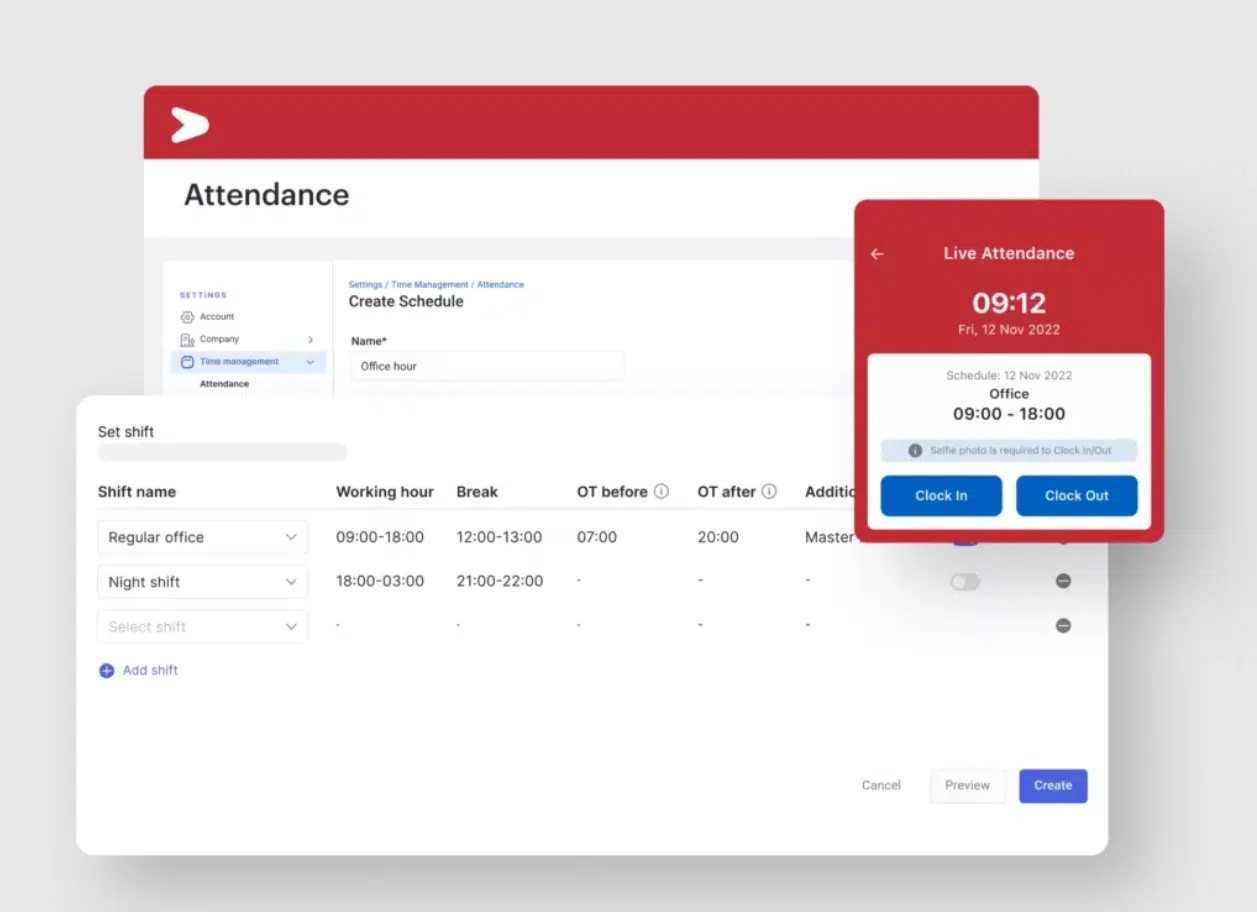Viewport: 1257px width, 912px height.
Task: Toggle the switch on the Night shift row
Action: [964, 581]
